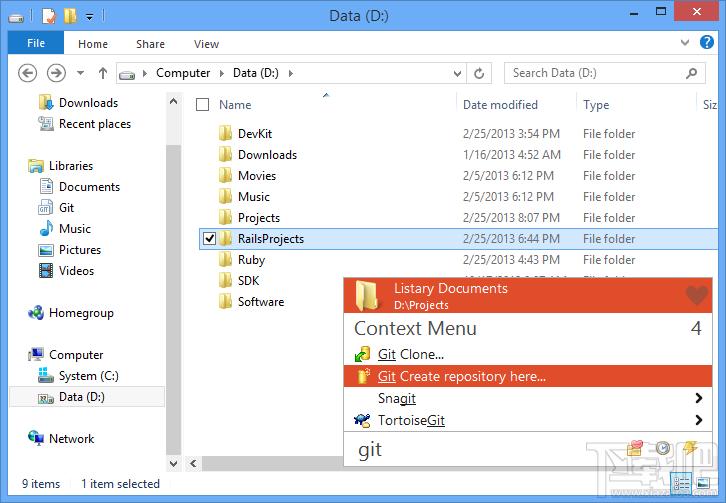Go up one folder level
Screen dimensions: 726x503
103,73
